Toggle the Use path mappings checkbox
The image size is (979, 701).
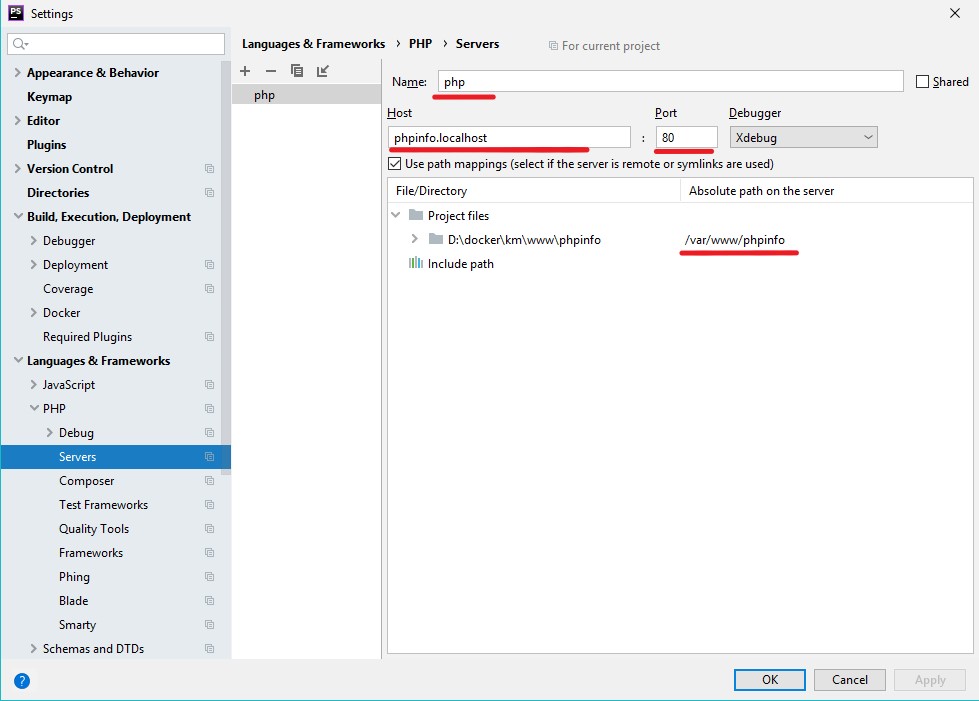395,163
